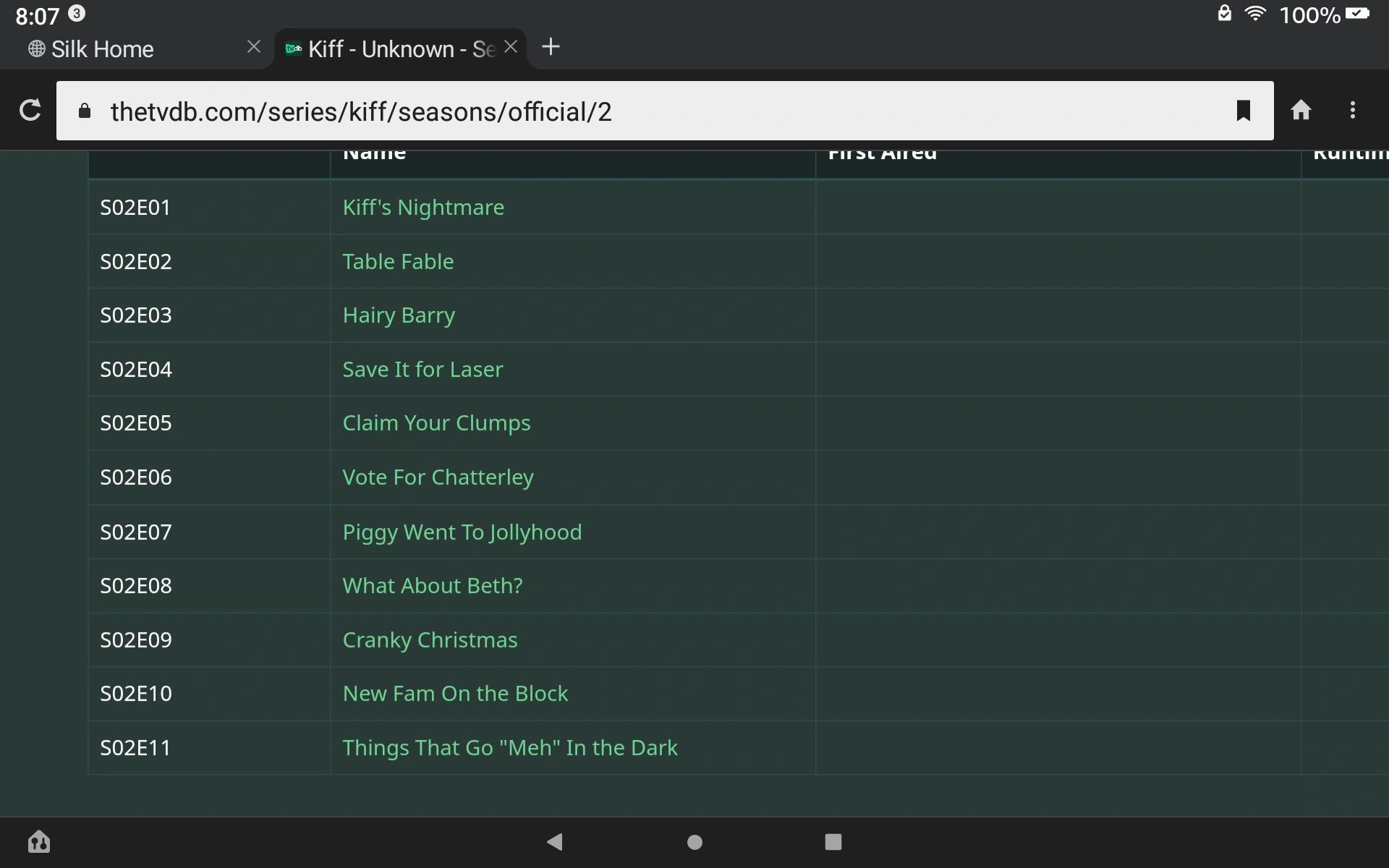Open the Hairy Barry episode link
Viewport: 1389px width, 868px height.
[x=399, y=315]
